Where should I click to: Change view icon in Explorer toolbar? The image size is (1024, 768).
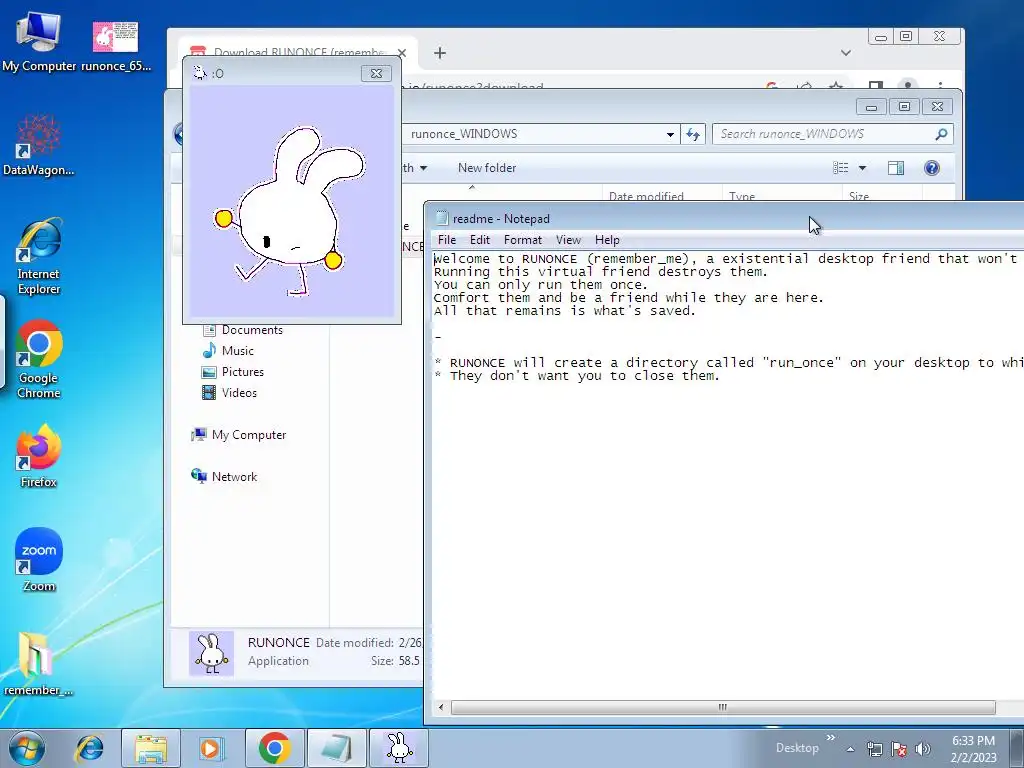(841, 168)
